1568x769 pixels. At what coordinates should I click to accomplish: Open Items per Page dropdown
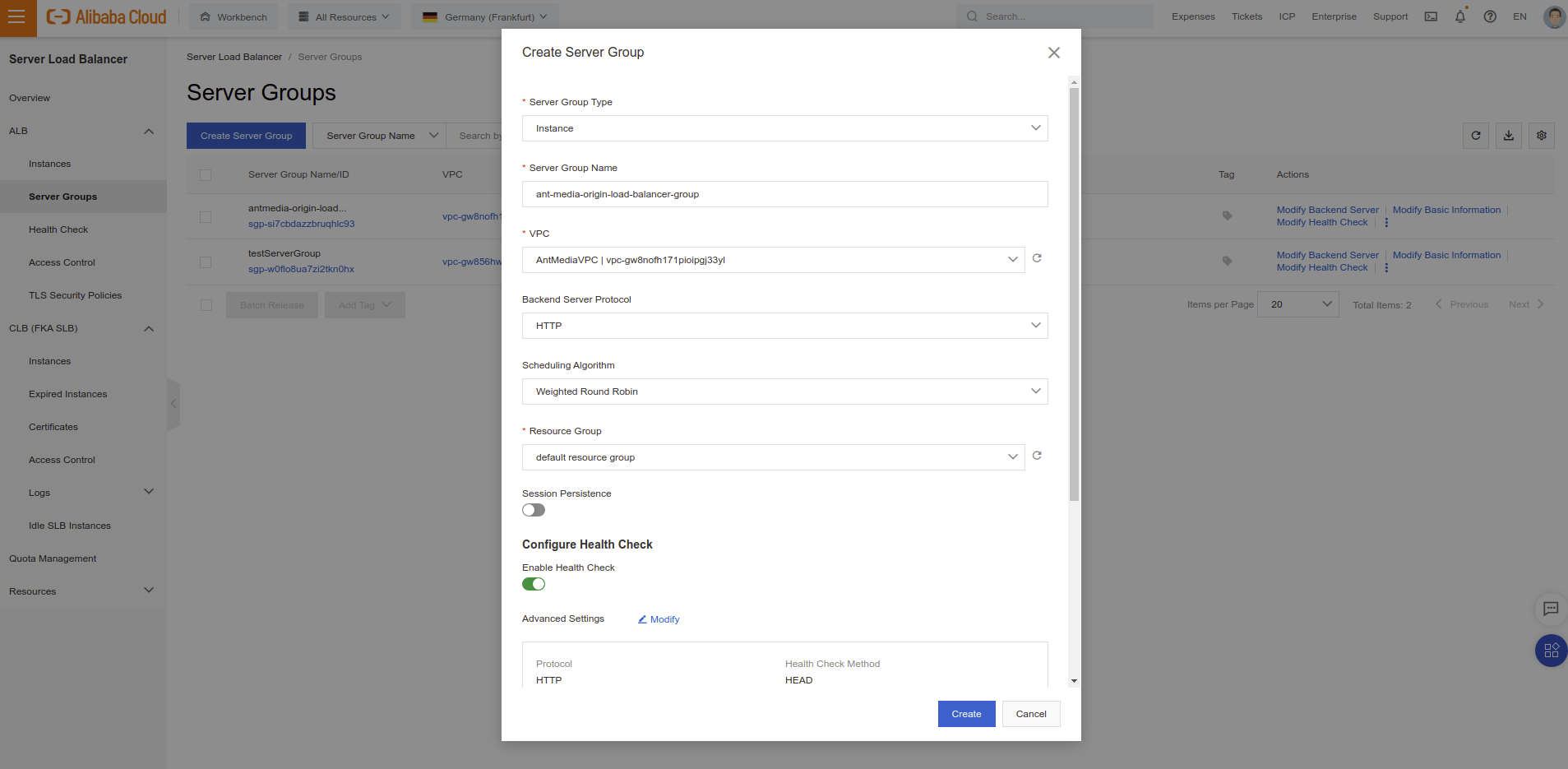[x=1298, y=304]
